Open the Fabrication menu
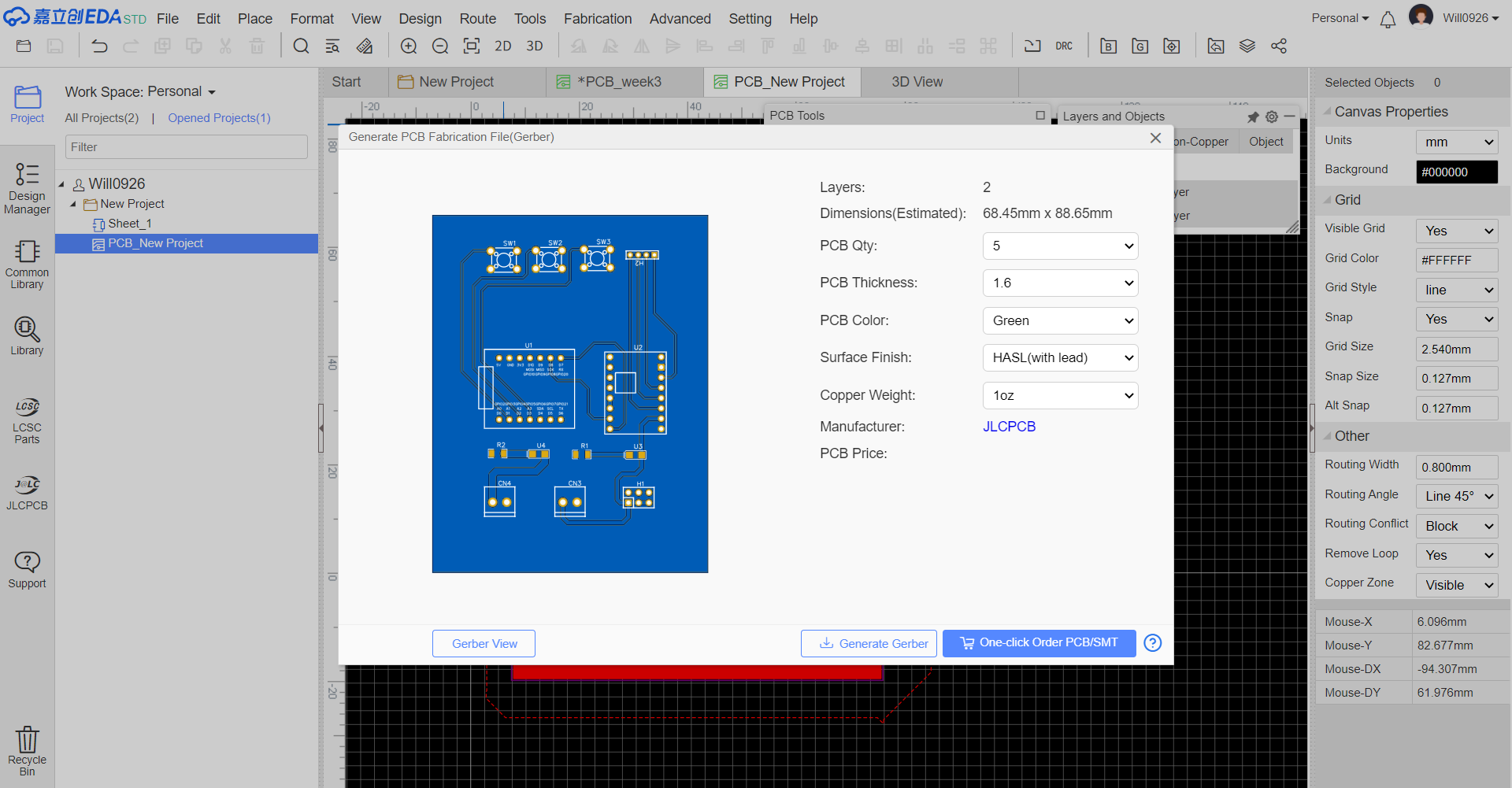The height and width of the screenshot is (788, 1512). 597,18
